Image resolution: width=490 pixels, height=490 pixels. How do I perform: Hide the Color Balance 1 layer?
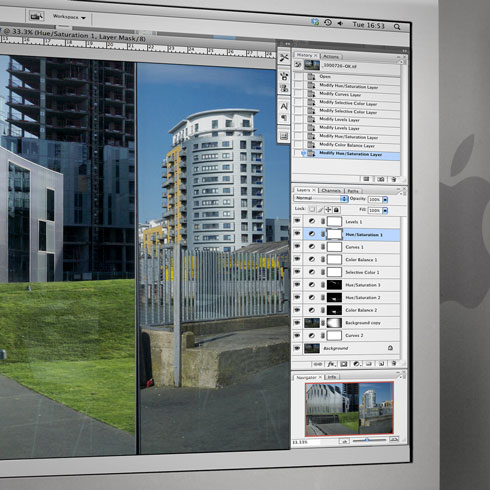297,259
